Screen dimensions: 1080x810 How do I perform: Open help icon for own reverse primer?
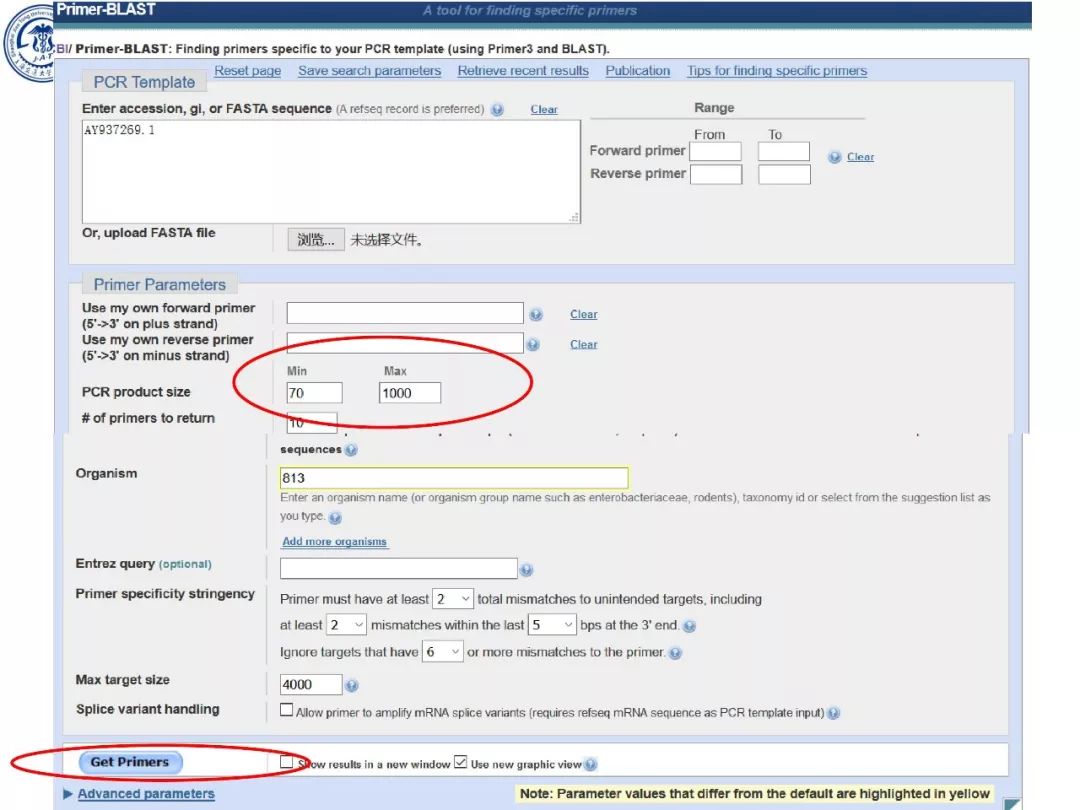pos(532,344)
